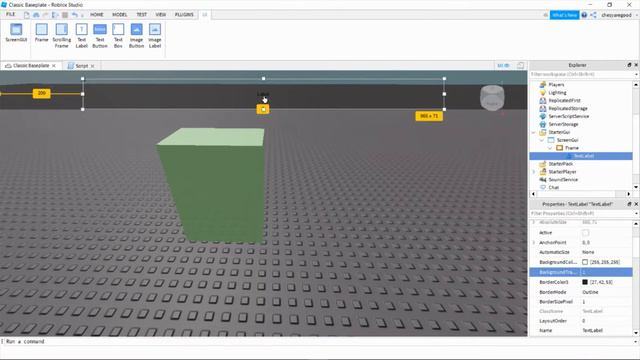
Task: Click the What's New button
Action: [564, 15]
